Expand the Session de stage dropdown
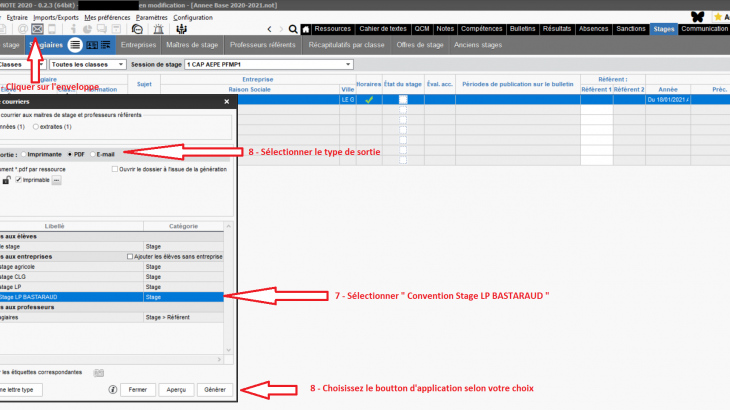 (x=347, y=64)
